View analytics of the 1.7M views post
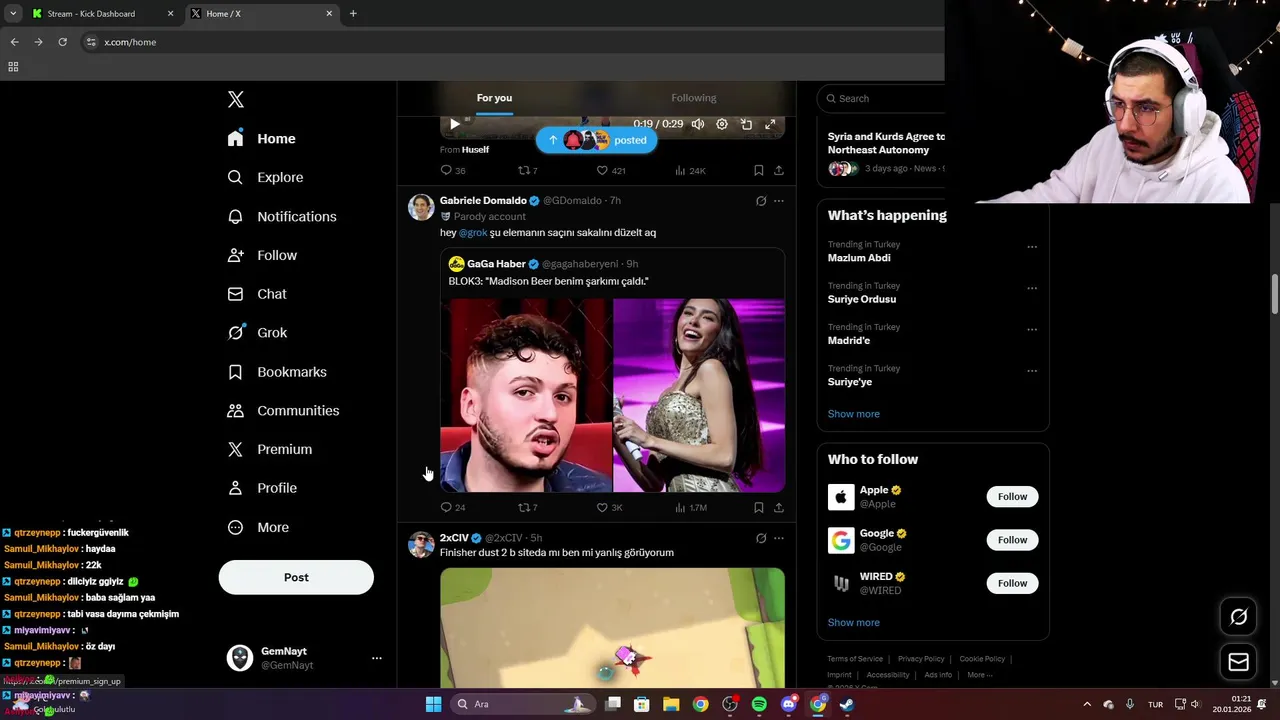Image resolution: width=1280 pixels, height=720 pixels. click(691, 507)
